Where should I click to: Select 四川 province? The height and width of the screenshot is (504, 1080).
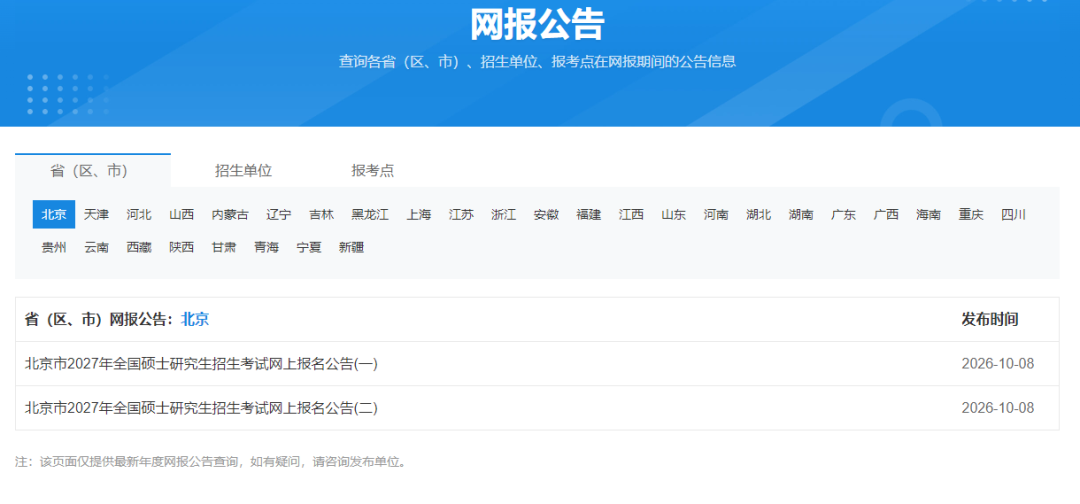click(1014, 215)
